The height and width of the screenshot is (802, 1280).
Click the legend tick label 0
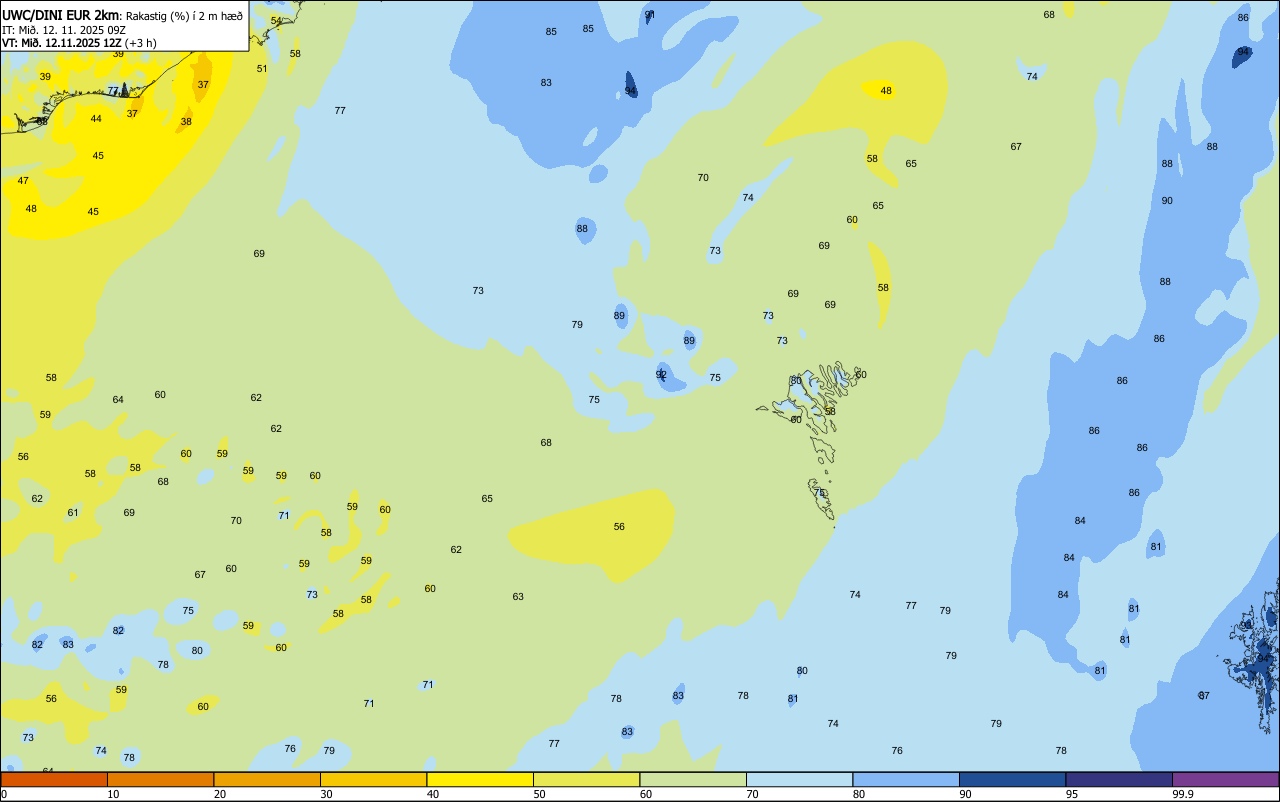4,794
